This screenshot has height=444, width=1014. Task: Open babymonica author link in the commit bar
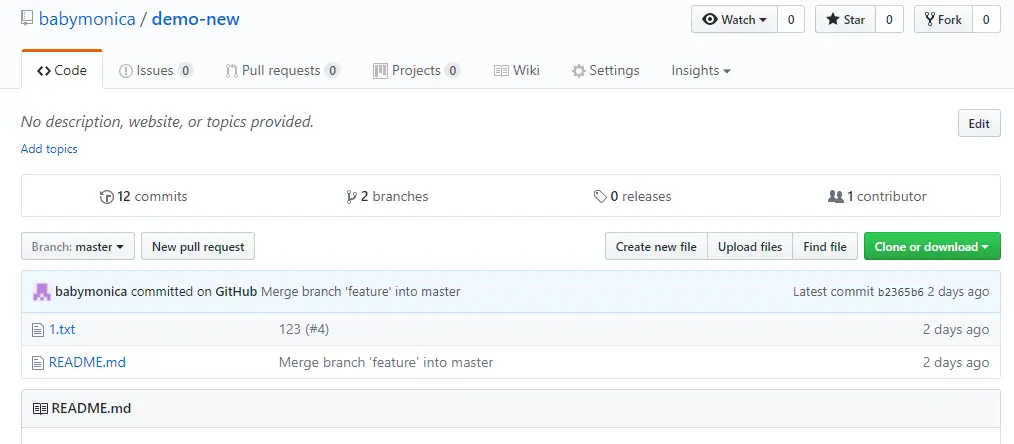click(91, 291)
